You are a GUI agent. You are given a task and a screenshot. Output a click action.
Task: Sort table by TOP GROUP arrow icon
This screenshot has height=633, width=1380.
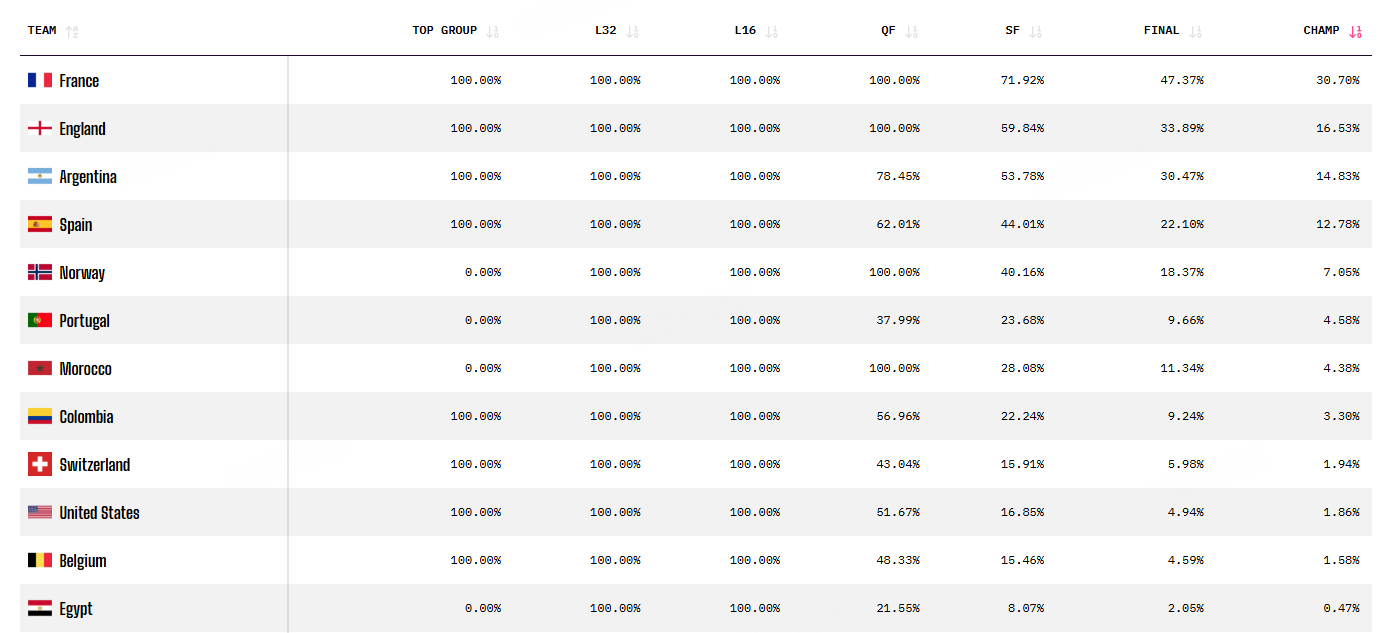[x=492, y=31]
